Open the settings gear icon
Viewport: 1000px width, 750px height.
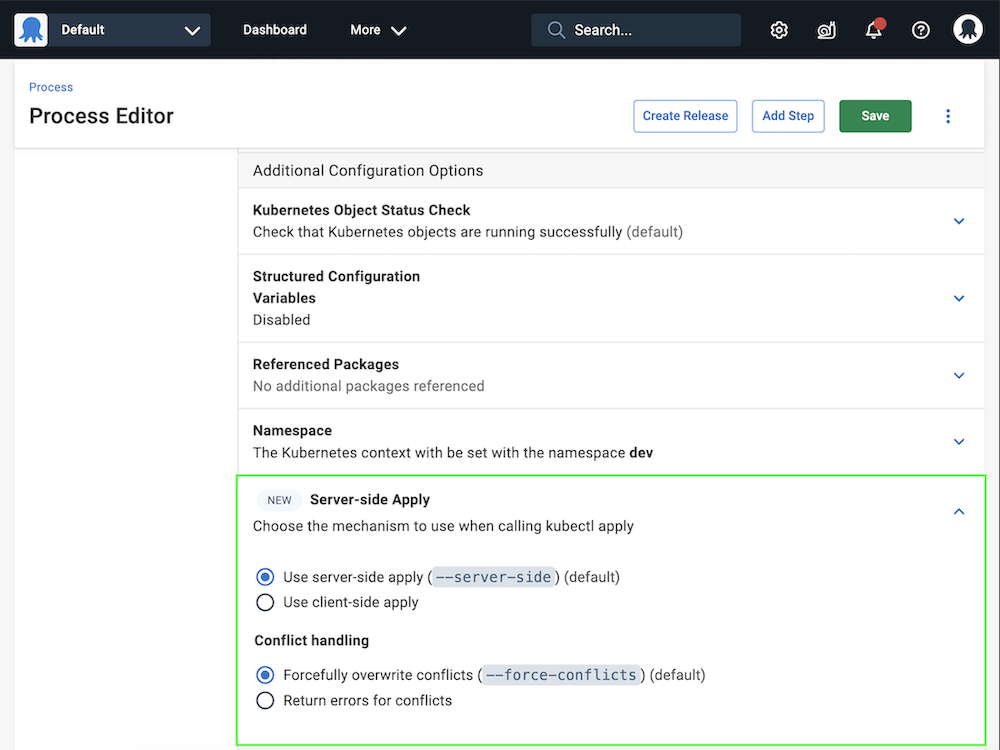pyautogui.click(x=779, y=30)
